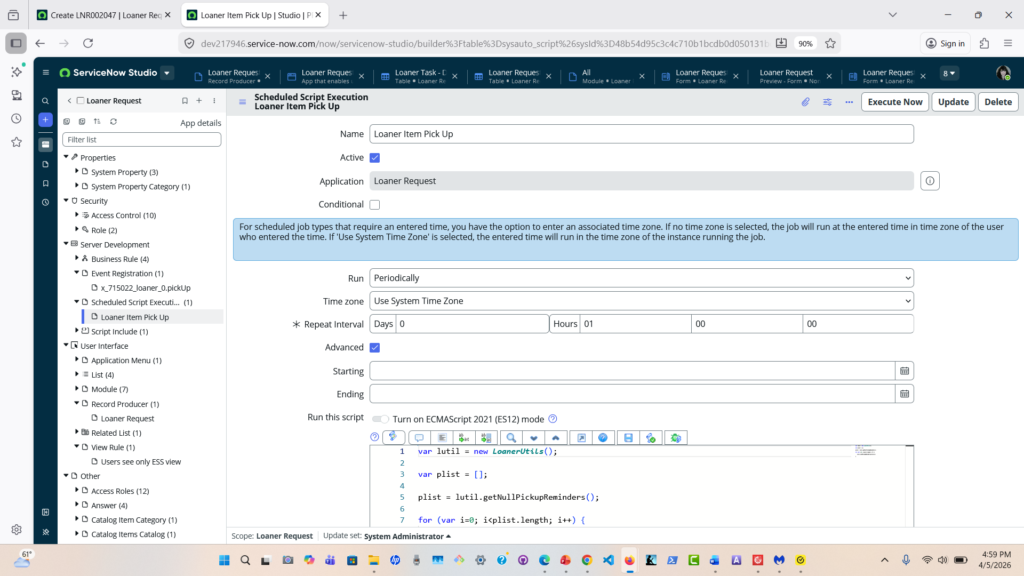The image size is (1024, 576).
Task: Enable the Conditional checkbox
Action: pos(375,205)
